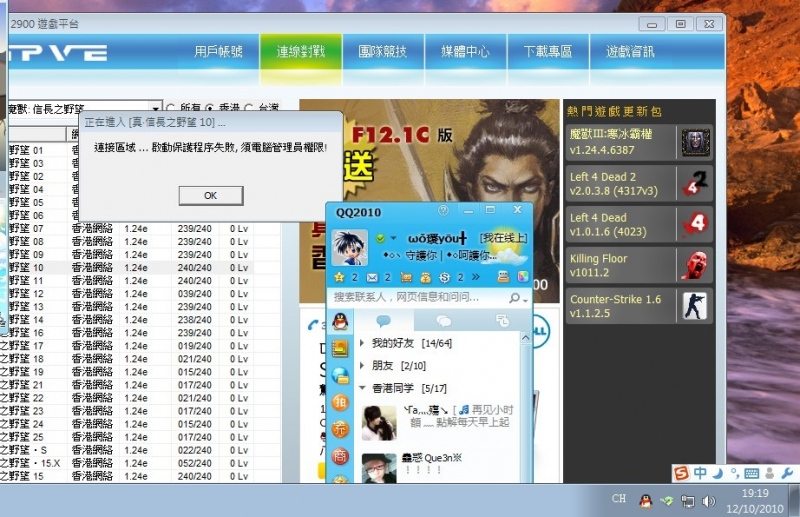Open the 充 recharge sidebar icon
Image resolution: width=800 pixels, height=517 pixels.
click(x=340, y=429)
